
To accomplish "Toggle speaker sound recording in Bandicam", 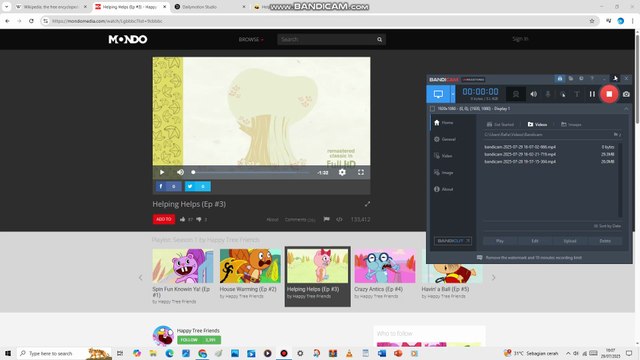I will click(533, 94).
